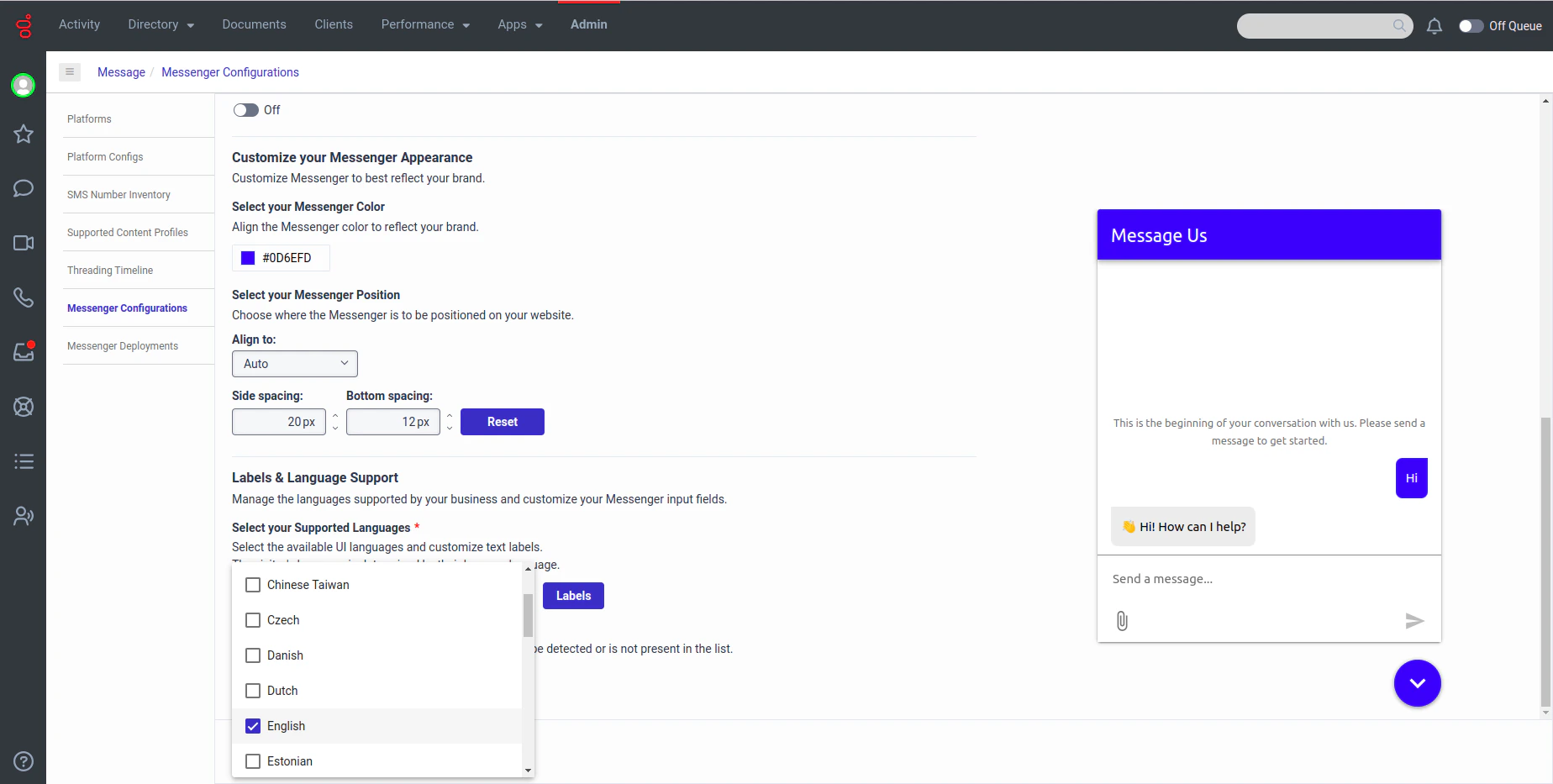The image size is (1553, 784).
Task: Open the Apps dropdown menu
Action: [x=519, y=24]
